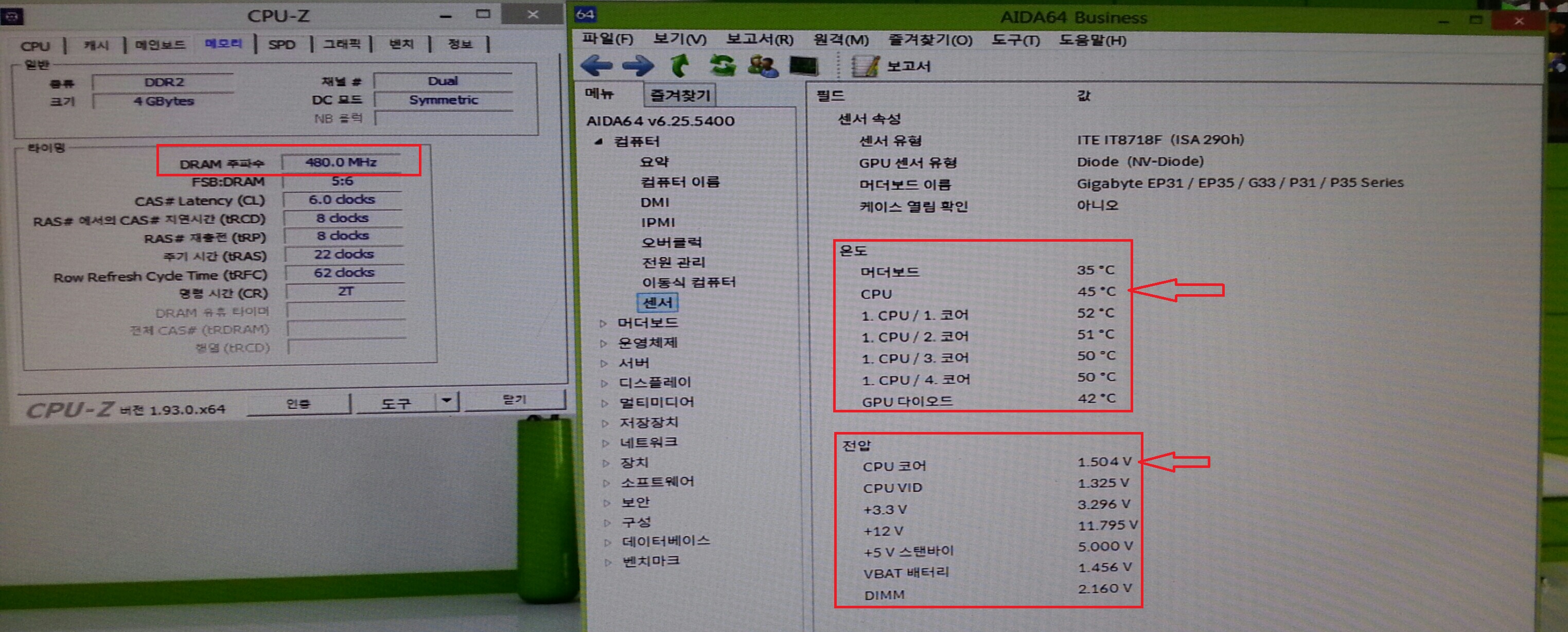Switch to the 캐시 tab in CPU-Z
Image resolution: width=1568 pixels, height=632 pixels.
96,46
